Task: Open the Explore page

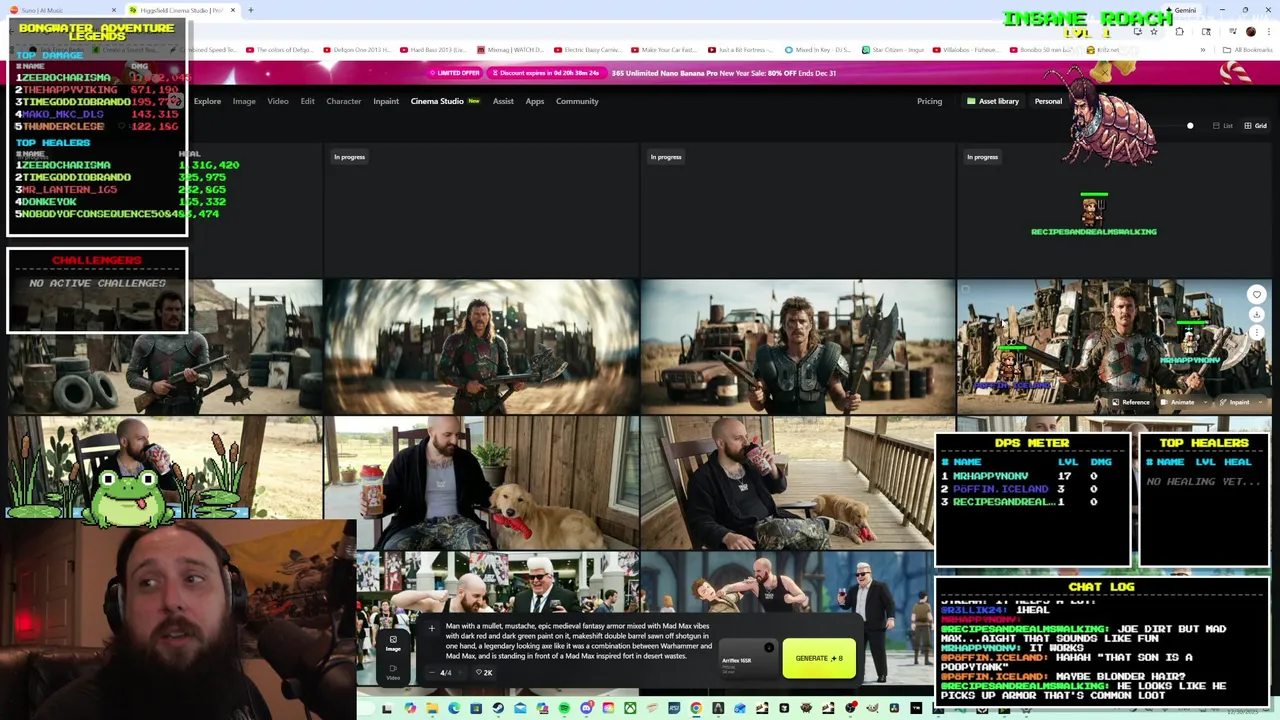Action: tap(207, 101)
